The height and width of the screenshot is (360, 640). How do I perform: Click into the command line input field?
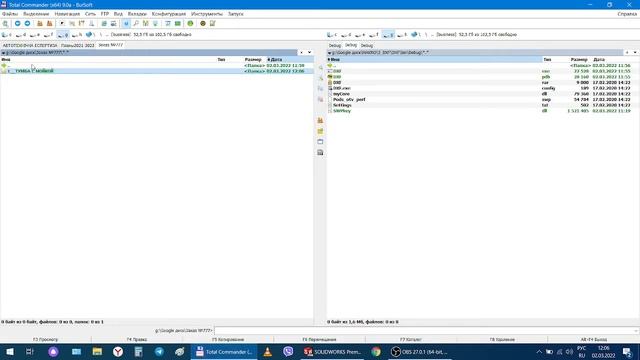[424, 331]
